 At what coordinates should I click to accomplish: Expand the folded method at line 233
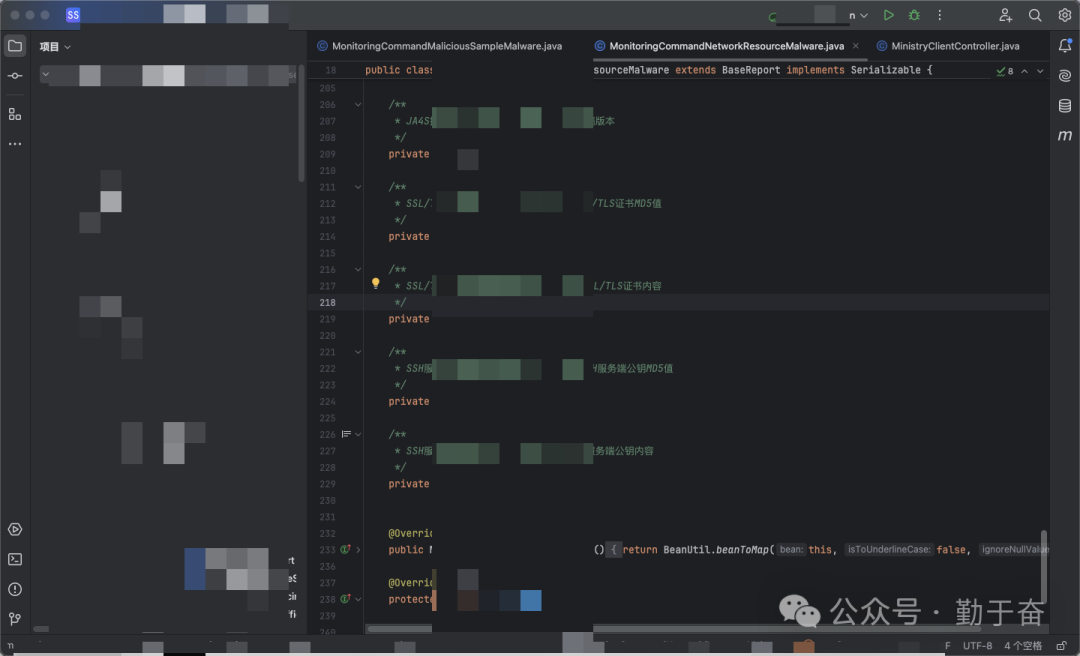point(358,550)
